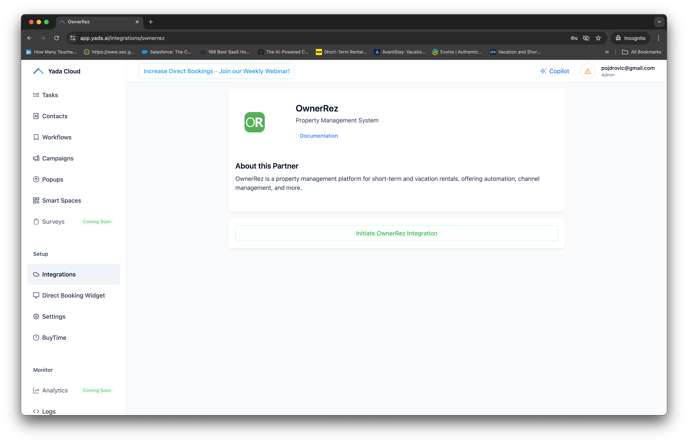Open Vacation and Shor... bookmark
Viewport: 688px width, 443px height.
pos(515,52)
